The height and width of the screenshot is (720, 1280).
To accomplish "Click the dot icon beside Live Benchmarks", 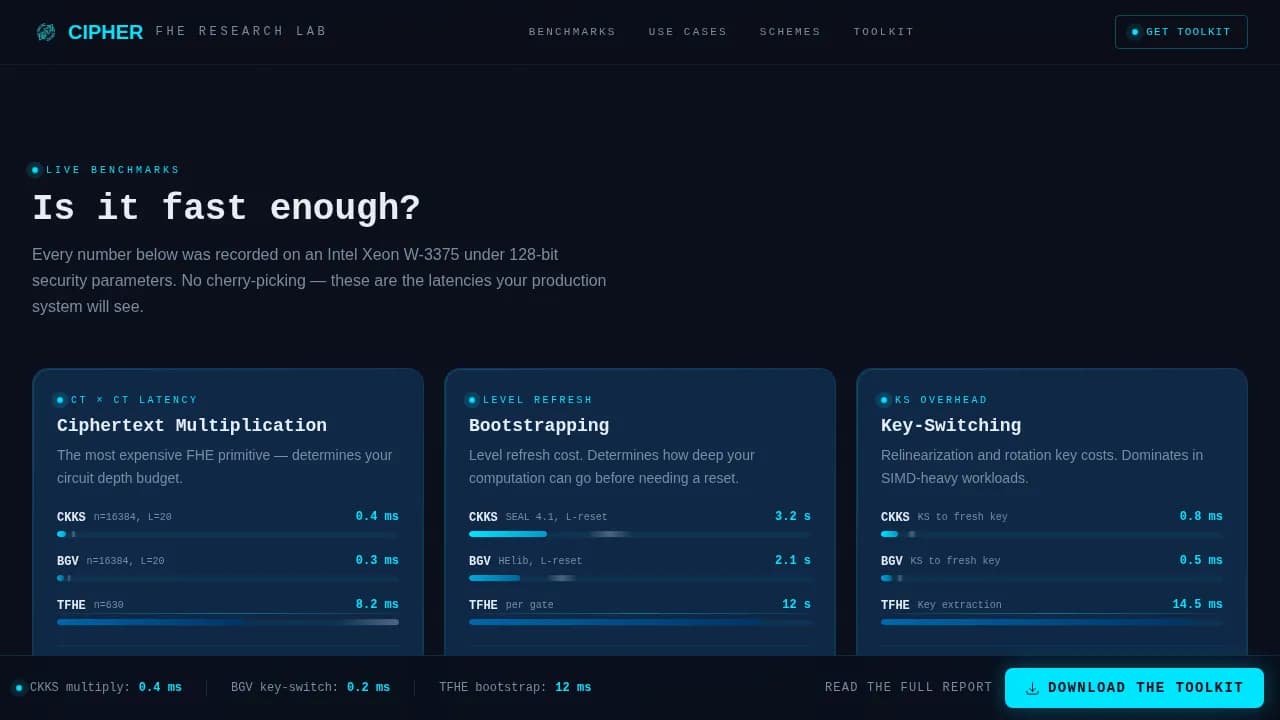I will click(35, 170).
